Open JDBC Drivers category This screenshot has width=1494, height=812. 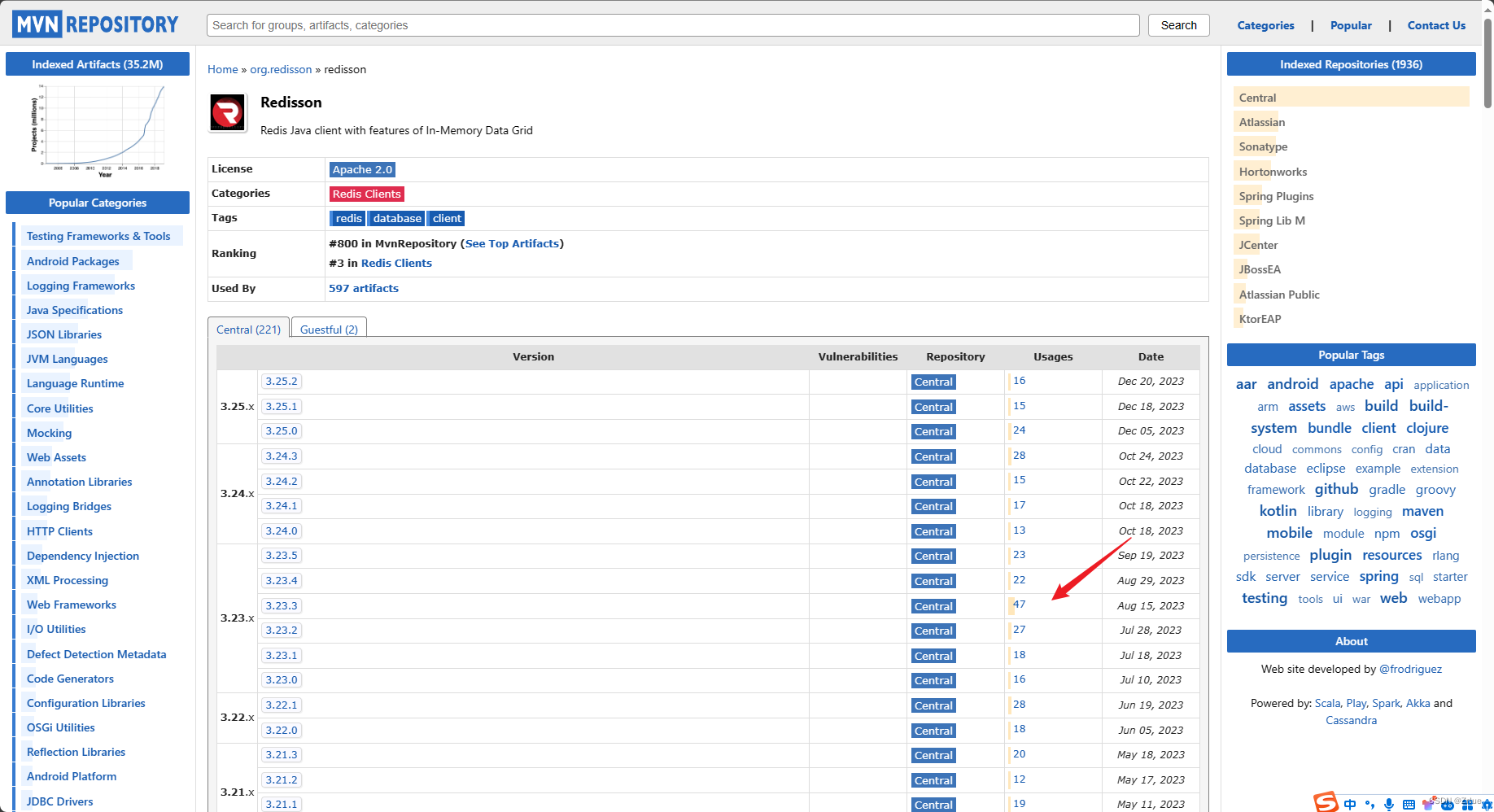coord(59,801)
